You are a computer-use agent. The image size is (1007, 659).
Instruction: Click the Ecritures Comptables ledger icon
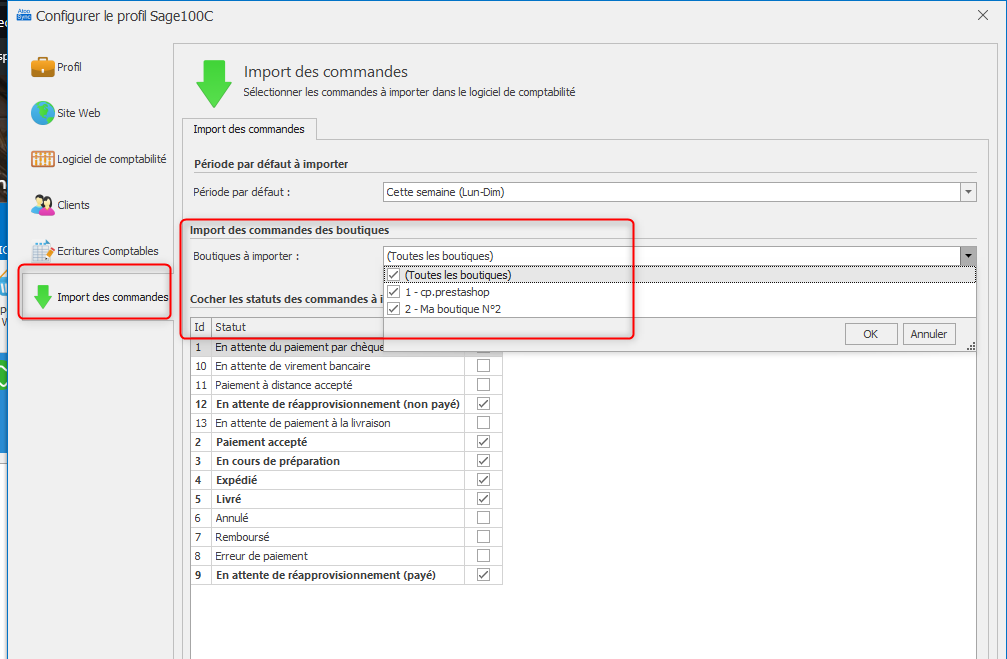[x=42, y=251]
